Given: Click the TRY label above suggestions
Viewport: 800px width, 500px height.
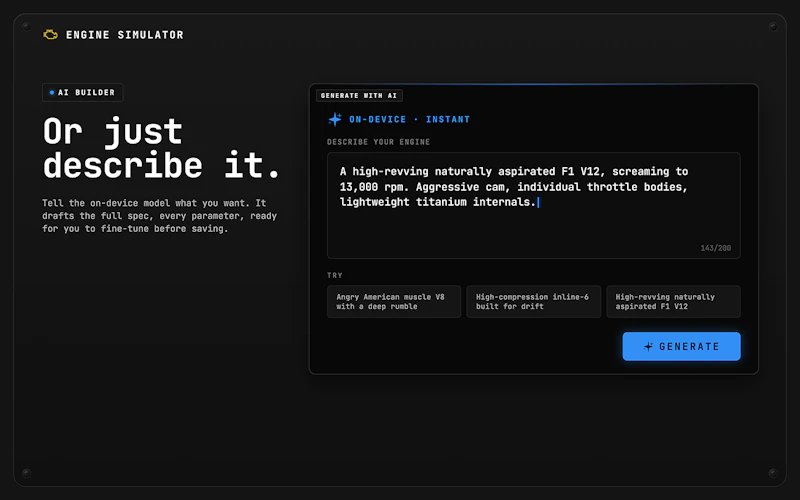Looking at the screenshot, I should 335,275.
